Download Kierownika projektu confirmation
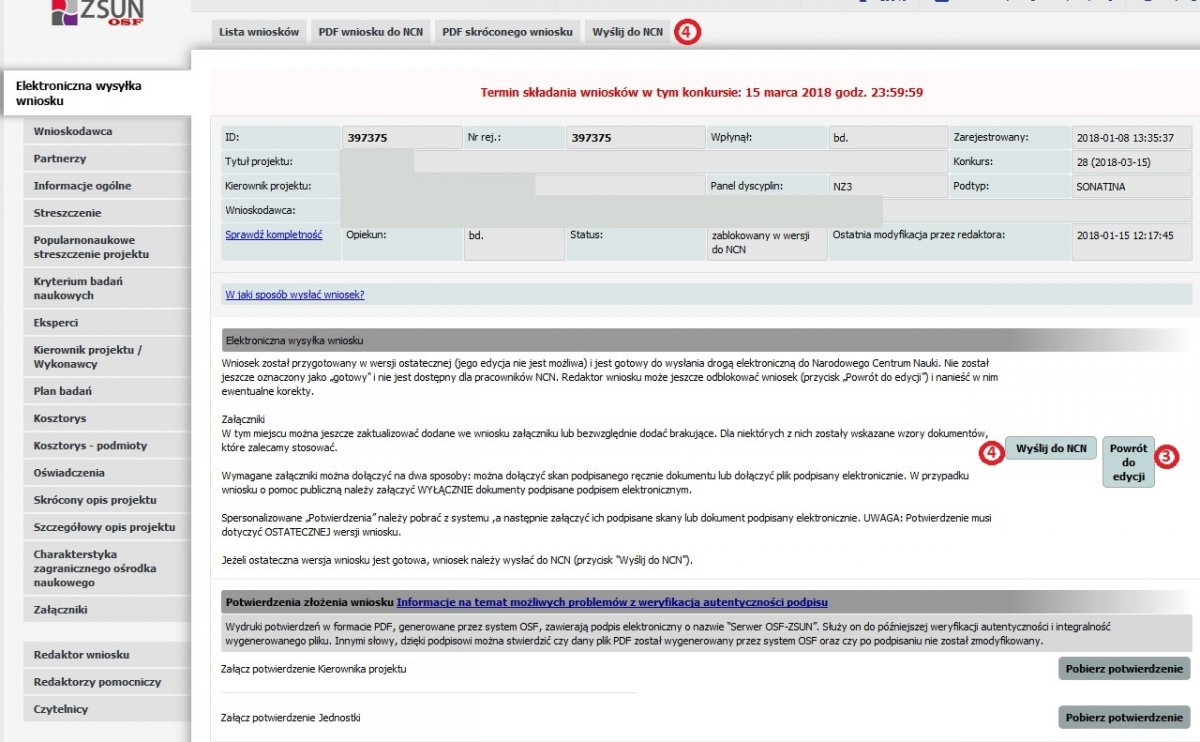Screen dimensions: 1200x742 click(x=1125, y=669)
